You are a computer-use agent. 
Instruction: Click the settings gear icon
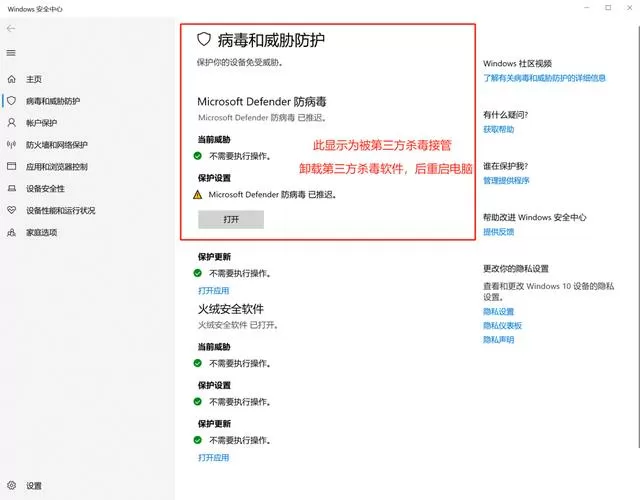(x=11, y=485)
